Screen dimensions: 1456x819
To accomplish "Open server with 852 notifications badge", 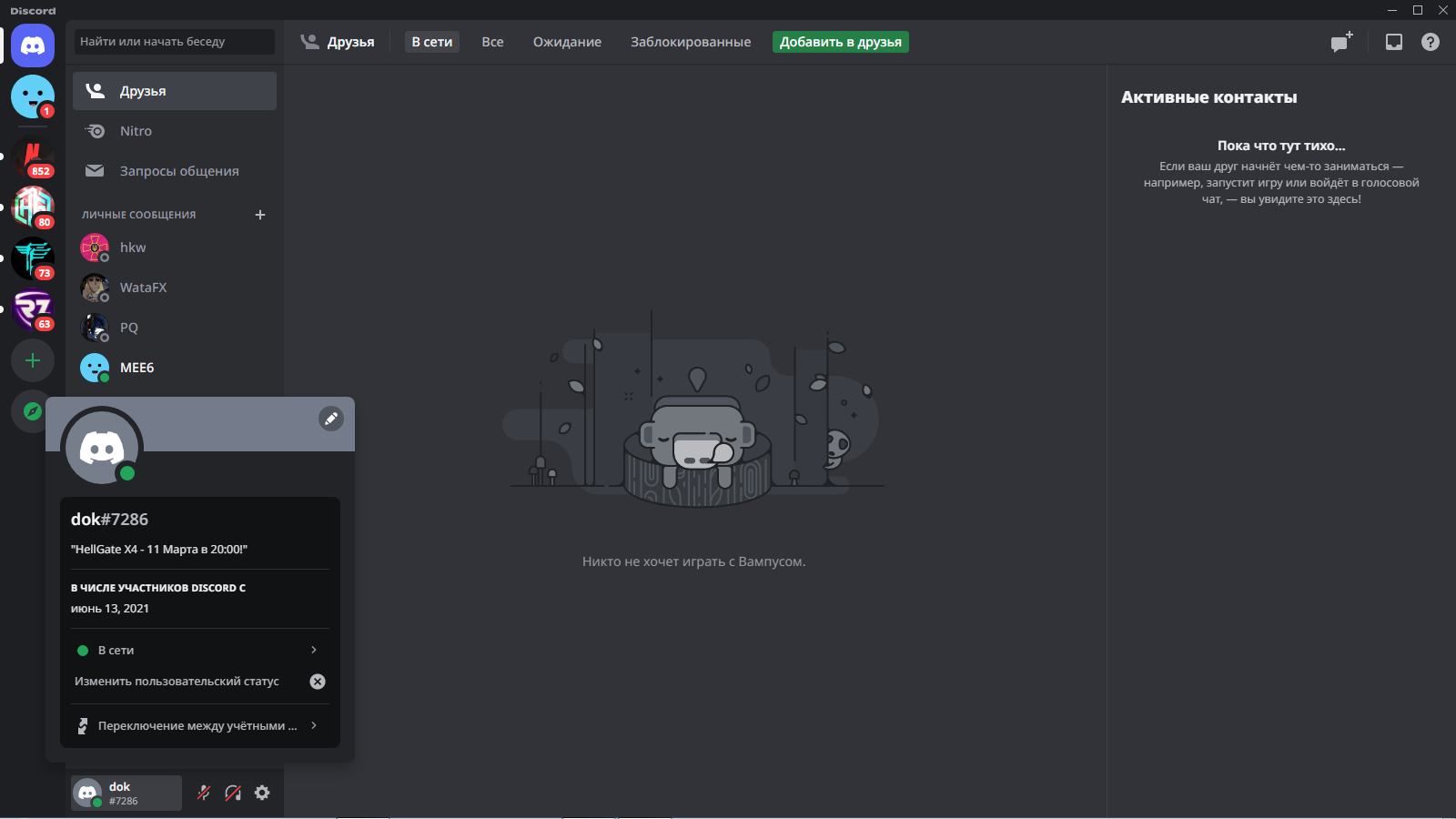I will coord(33,157).
